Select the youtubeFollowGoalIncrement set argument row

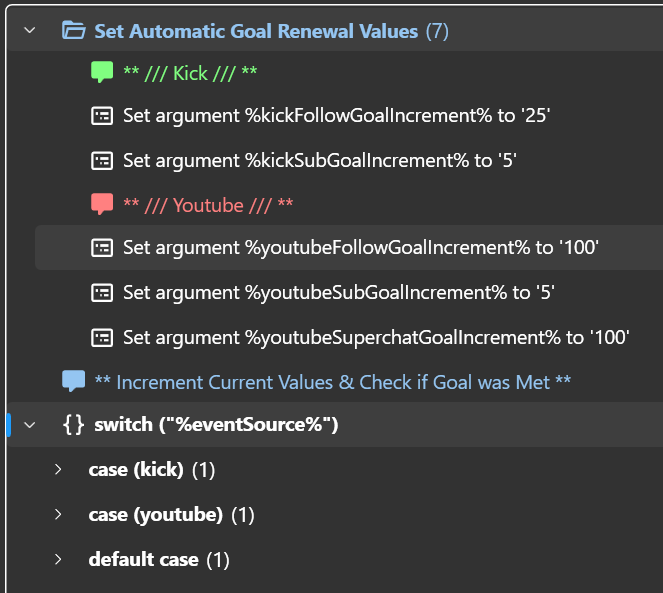point(360,248)
